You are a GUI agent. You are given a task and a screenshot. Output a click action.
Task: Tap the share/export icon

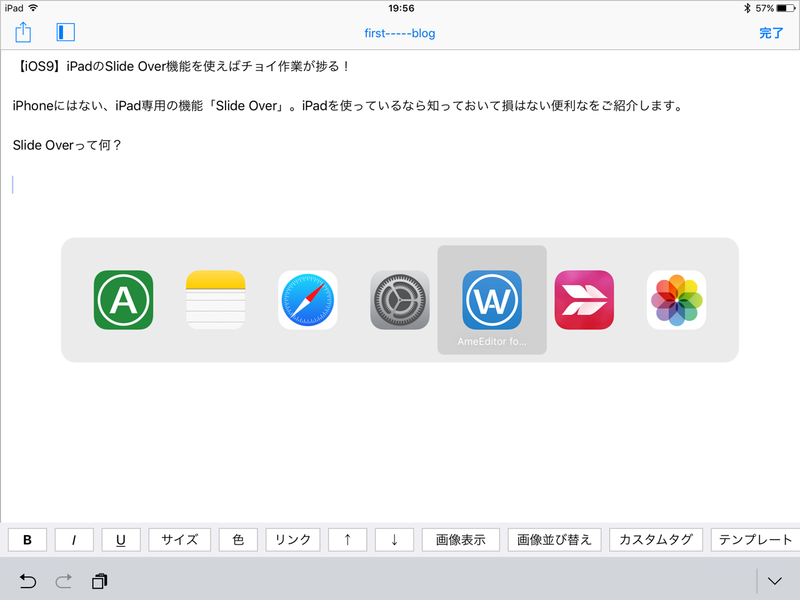click(23, 33)
